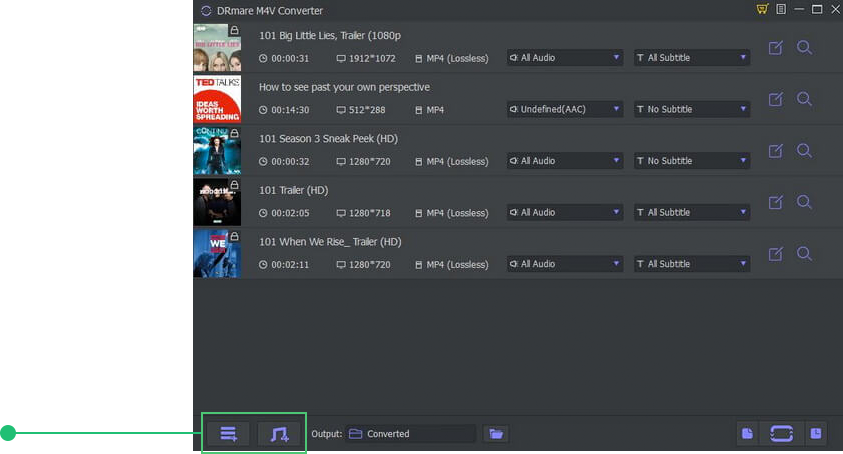Click the shopping cart purchase icon

point(762,9)
